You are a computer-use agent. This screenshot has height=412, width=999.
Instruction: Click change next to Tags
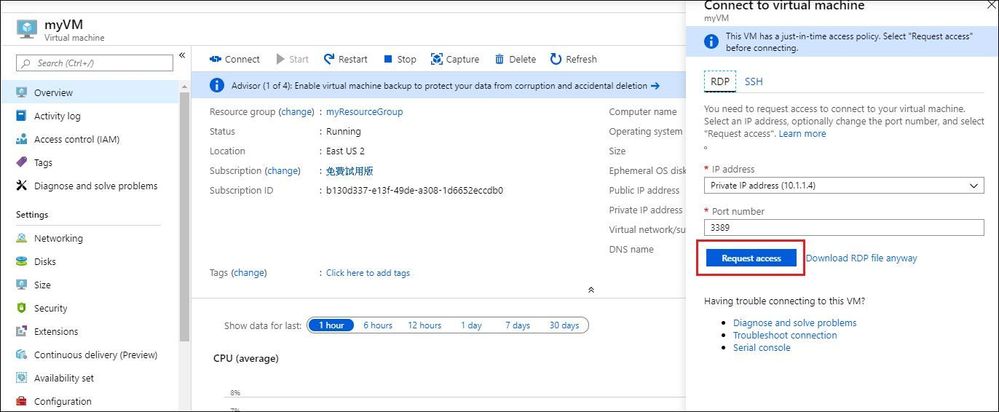coord(248,273)
